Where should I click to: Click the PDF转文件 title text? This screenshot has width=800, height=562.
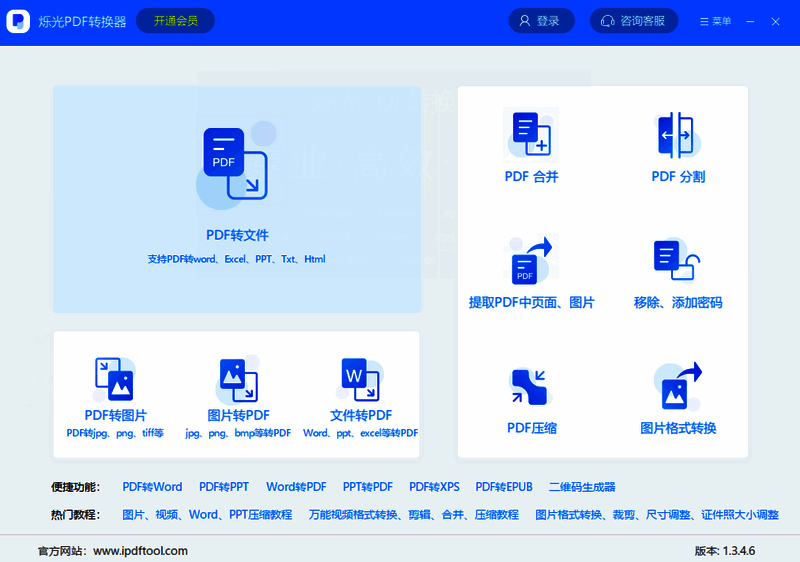point(237,235)
